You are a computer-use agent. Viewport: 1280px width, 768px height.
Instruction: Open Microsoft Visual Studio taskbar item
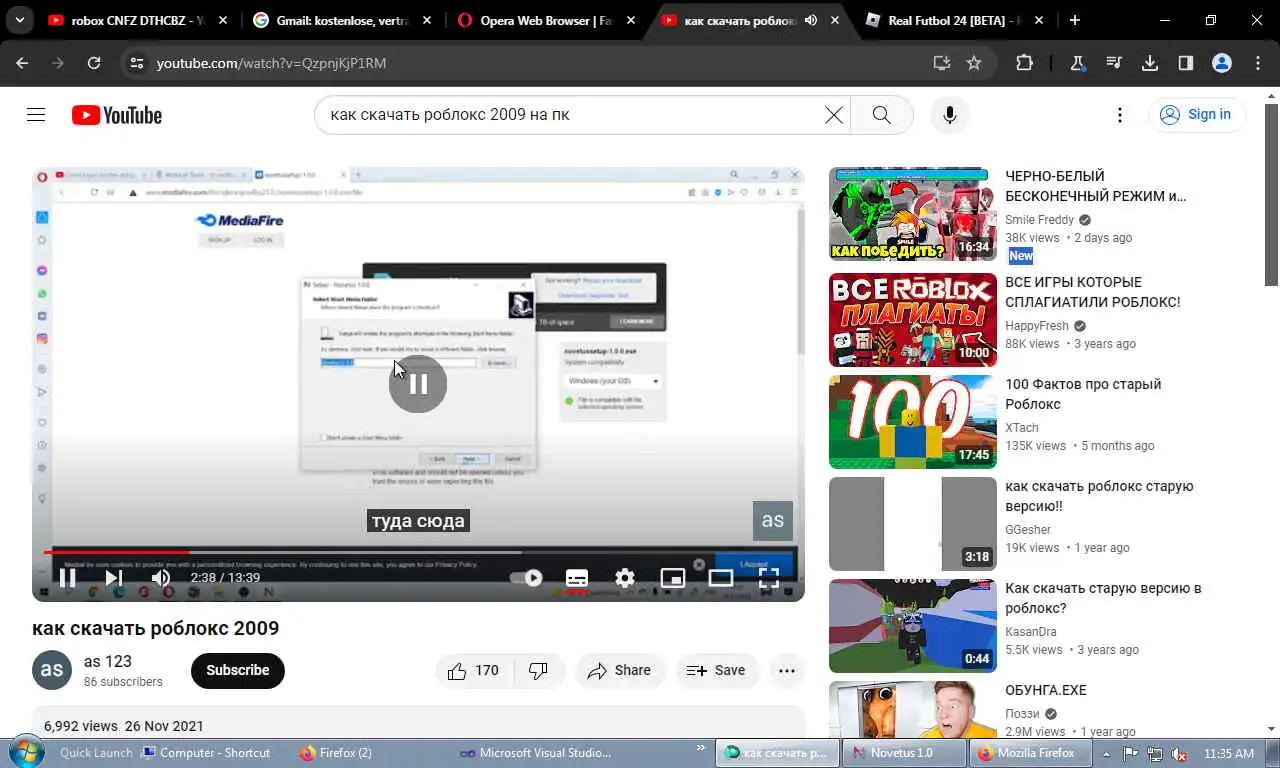point(535,753)
